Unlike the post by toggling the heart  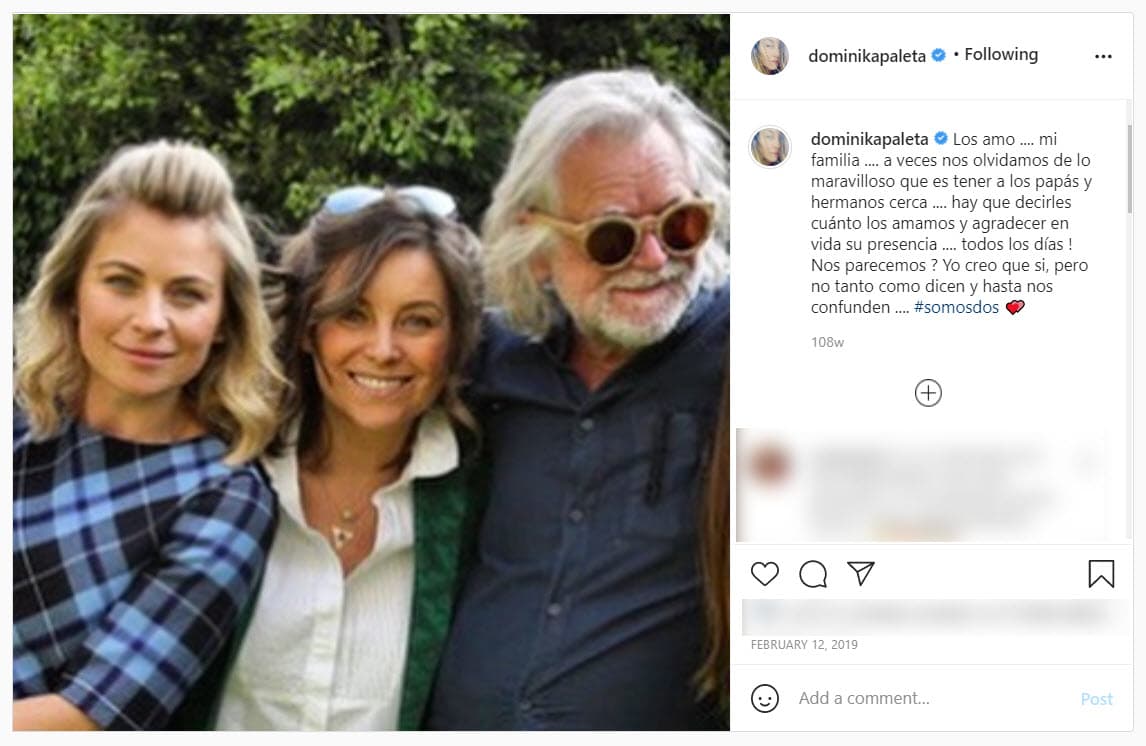click(x=765, y=573)
